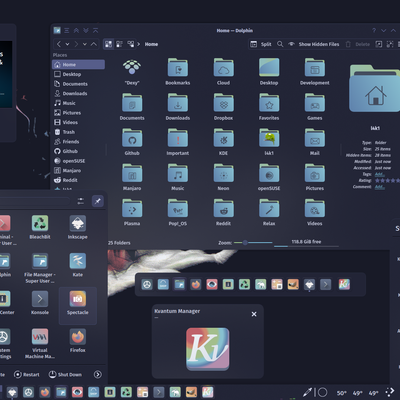Open the Development folder
This screenshot has height=400, width=400.
coord(315,72)
